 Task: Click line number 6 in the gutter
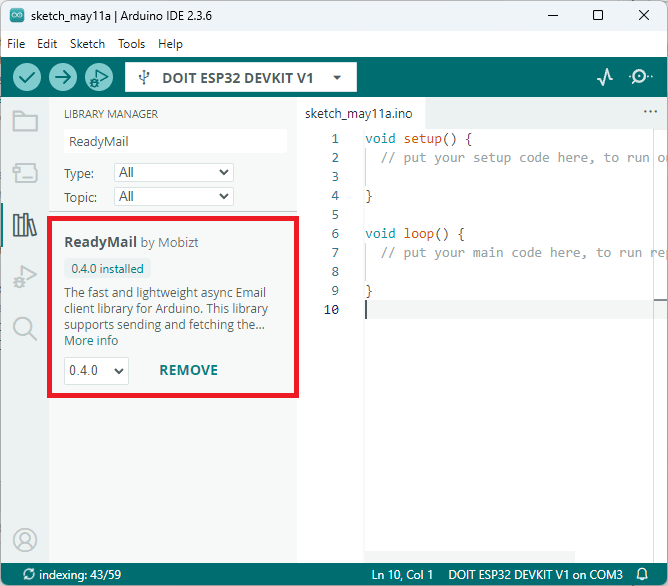click(x=335, y=234)
